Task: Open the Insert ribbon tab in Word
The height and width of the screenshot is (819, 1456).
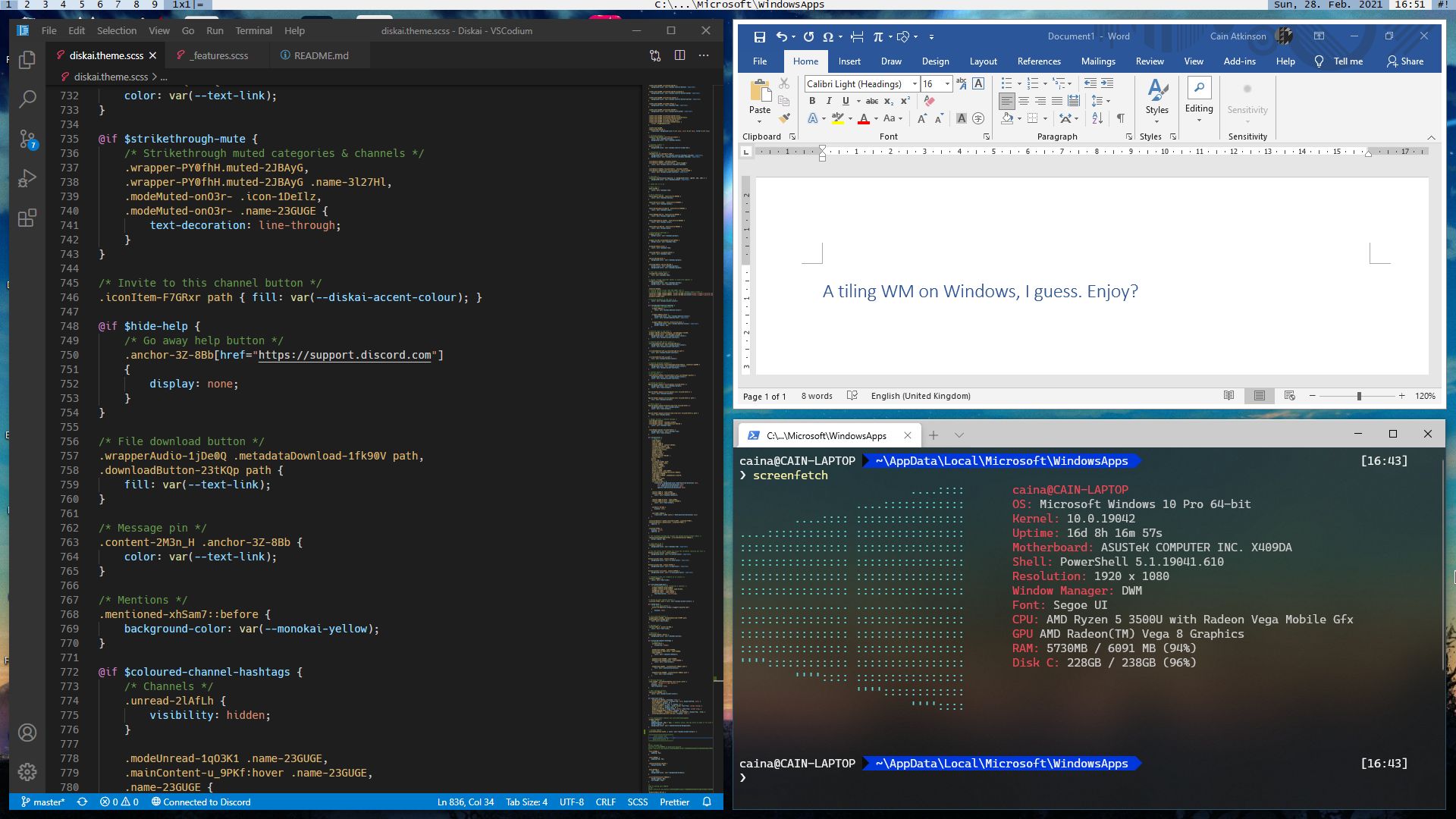Action: click(x=849, y=61)
